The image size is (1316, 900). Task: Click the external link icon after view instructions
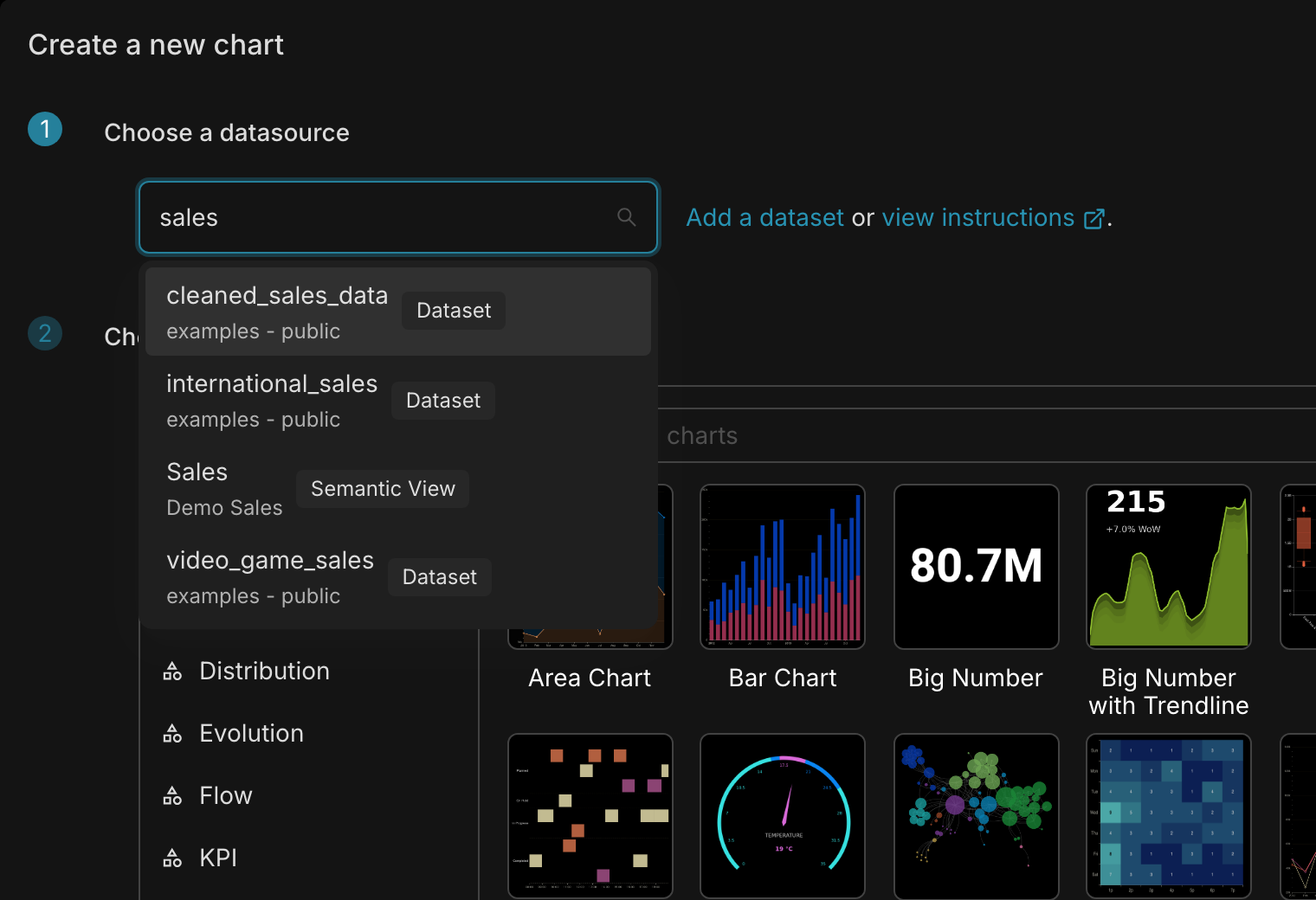point(1094,219)
